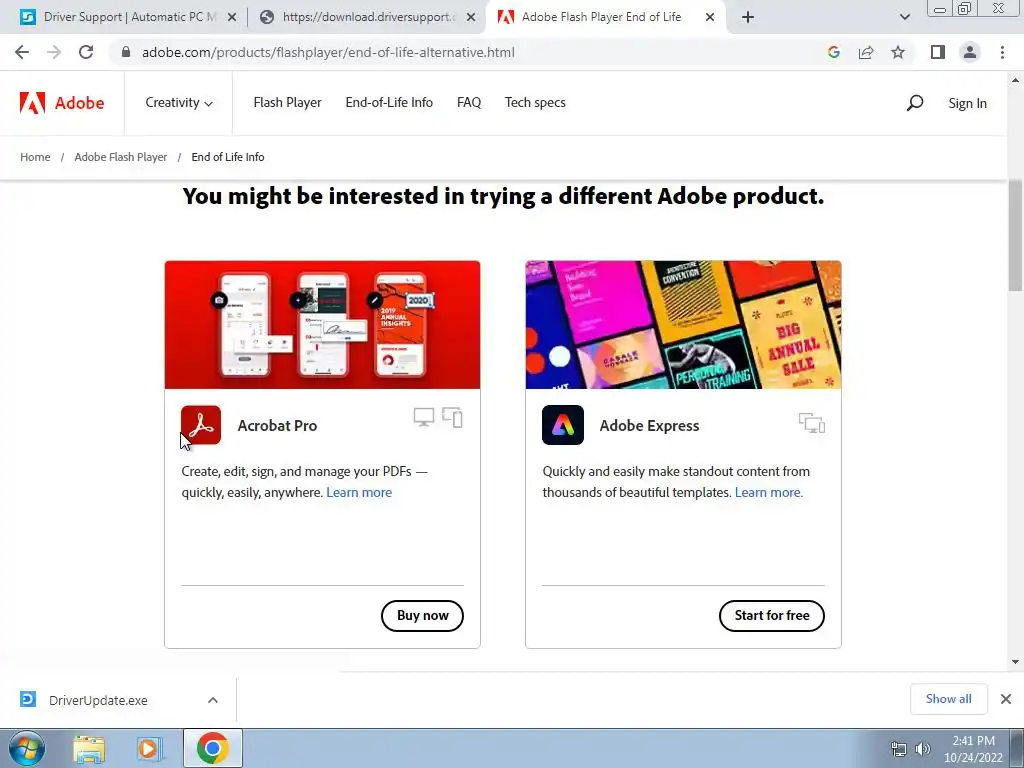Open the Tech specs nav item
This screenshot has width=1024, height=768.
(535, 103)
